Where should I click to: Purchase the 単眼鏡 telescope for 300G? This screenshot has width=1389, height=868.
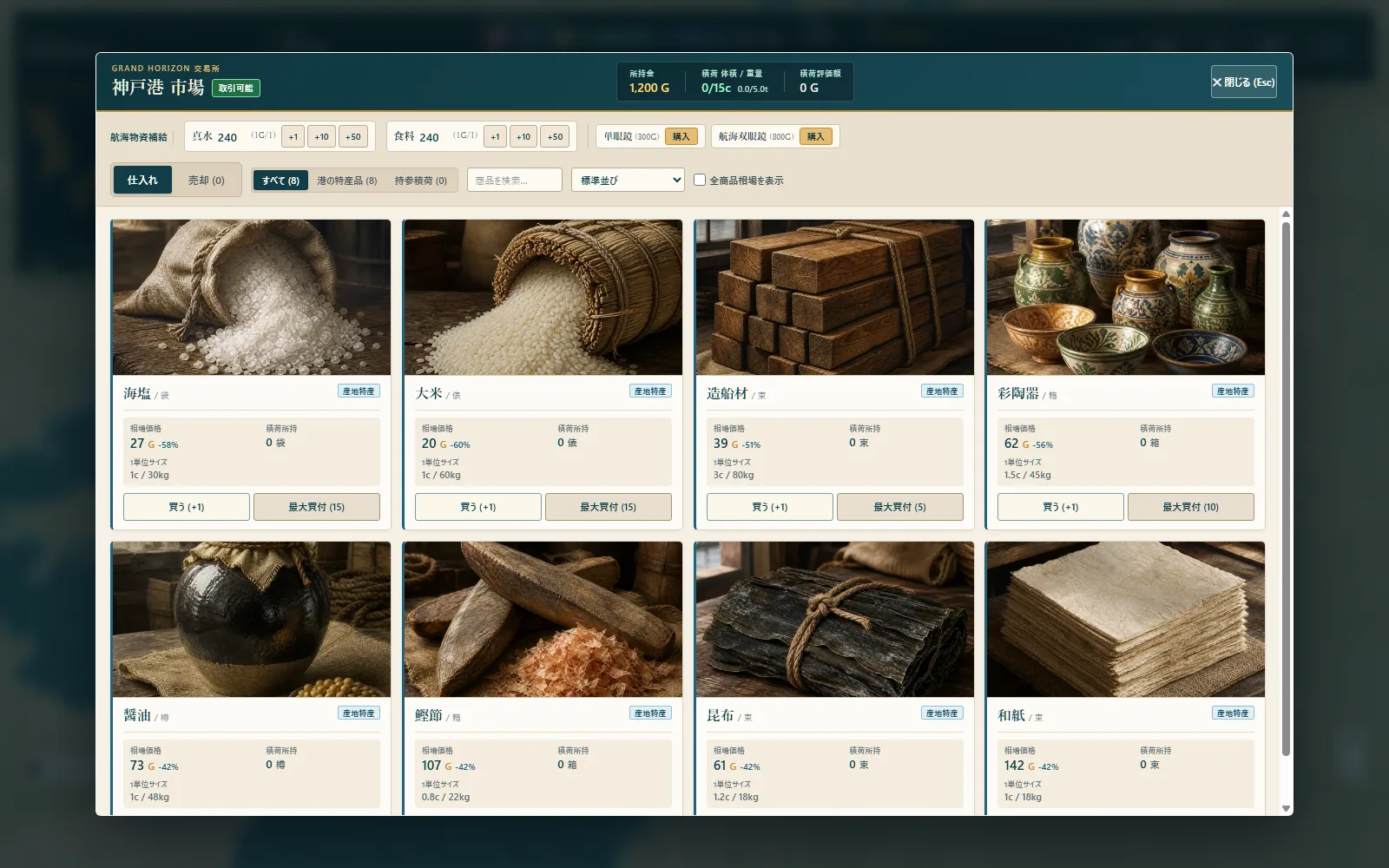pos(681,136)
